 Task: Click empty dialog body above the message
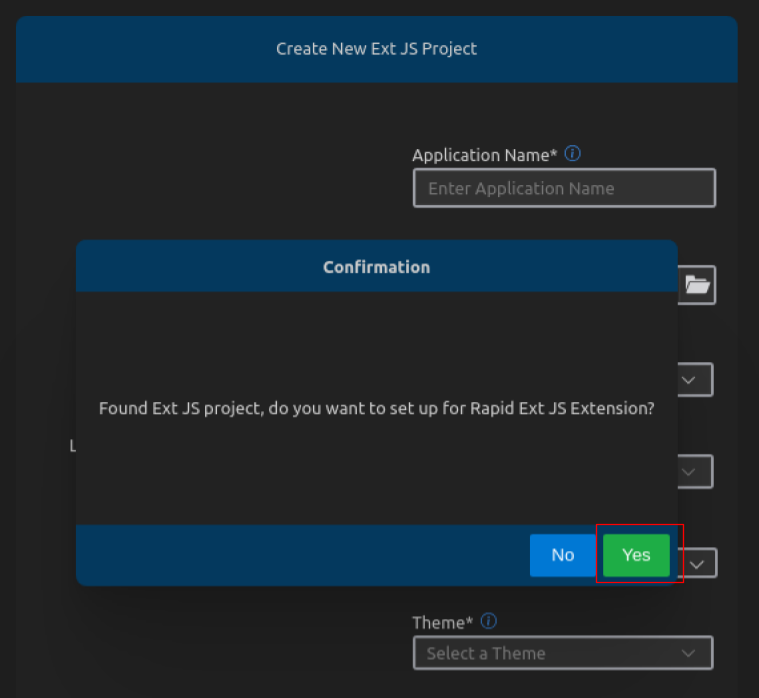pyautogui.click(x=376, y=340)
